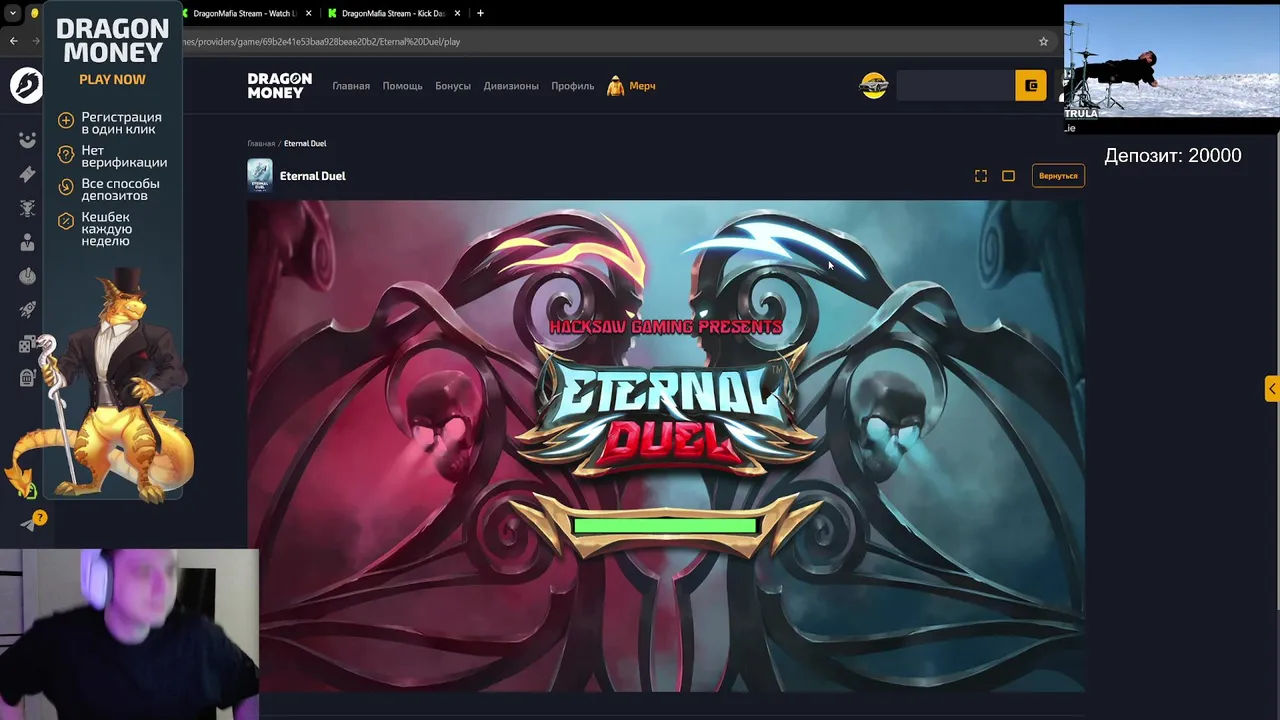Click the plus icon beside Регистрация
This screenshot has width=1280, height=720.
click(66, 121)
